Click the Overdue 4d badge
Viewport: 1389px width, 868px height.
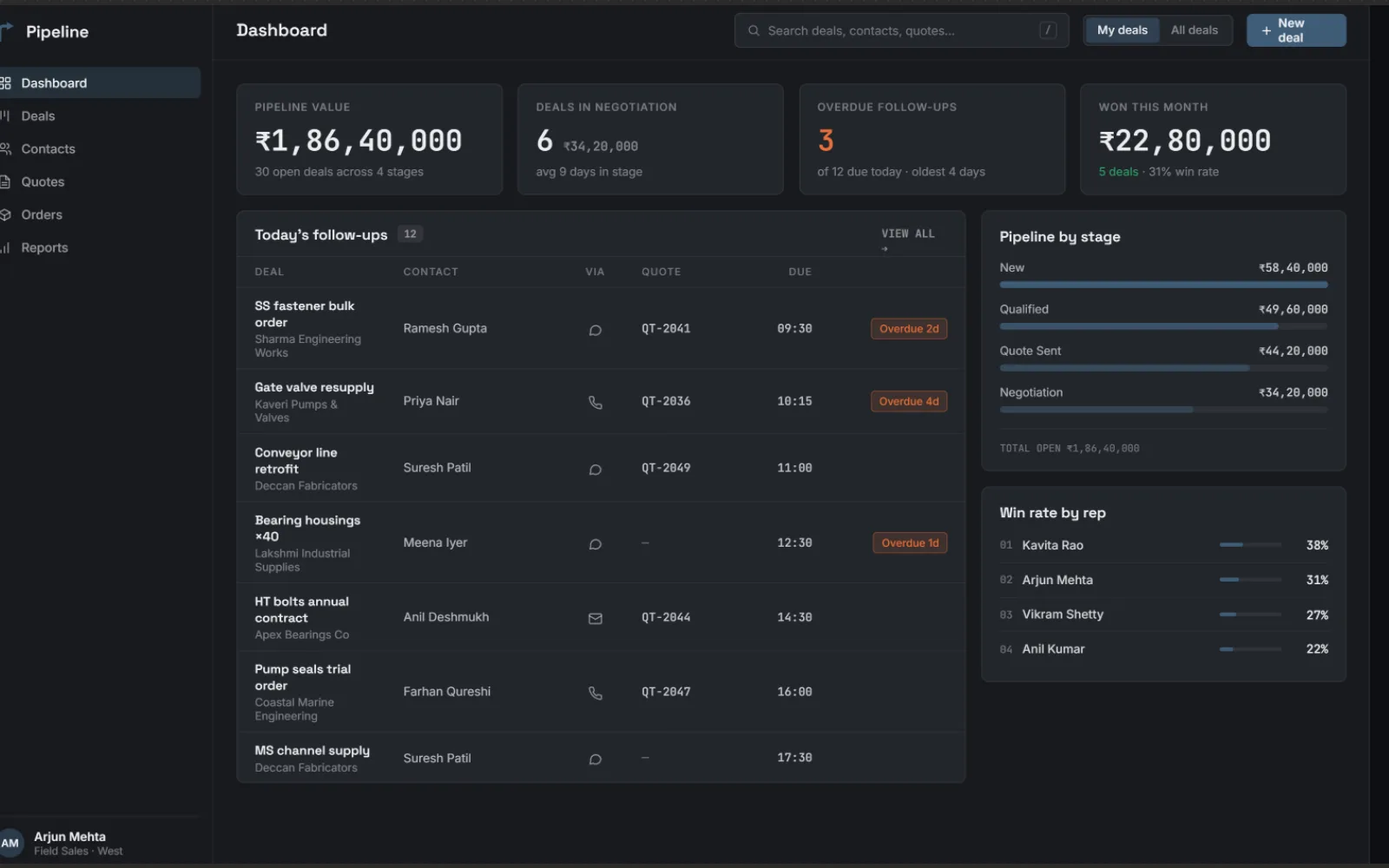[909, 402]
